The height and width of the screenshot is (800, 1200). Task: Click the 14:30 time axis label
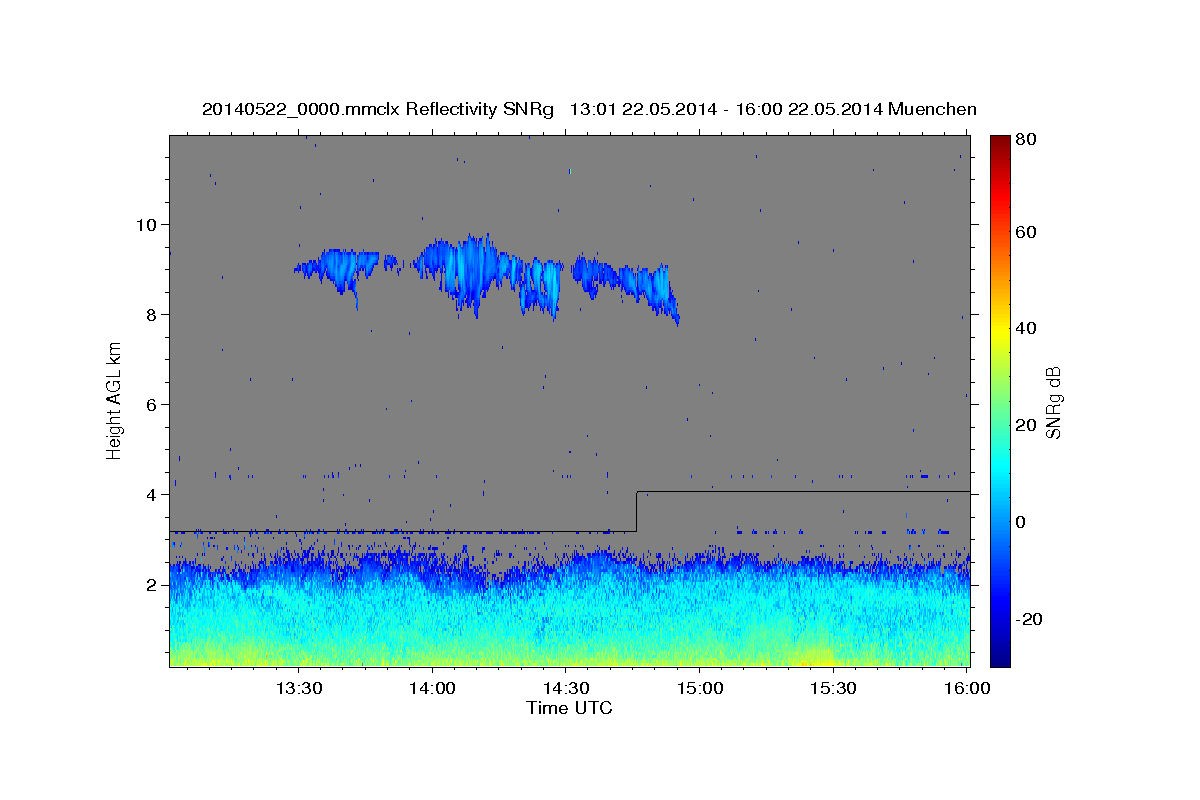point(565,688)
